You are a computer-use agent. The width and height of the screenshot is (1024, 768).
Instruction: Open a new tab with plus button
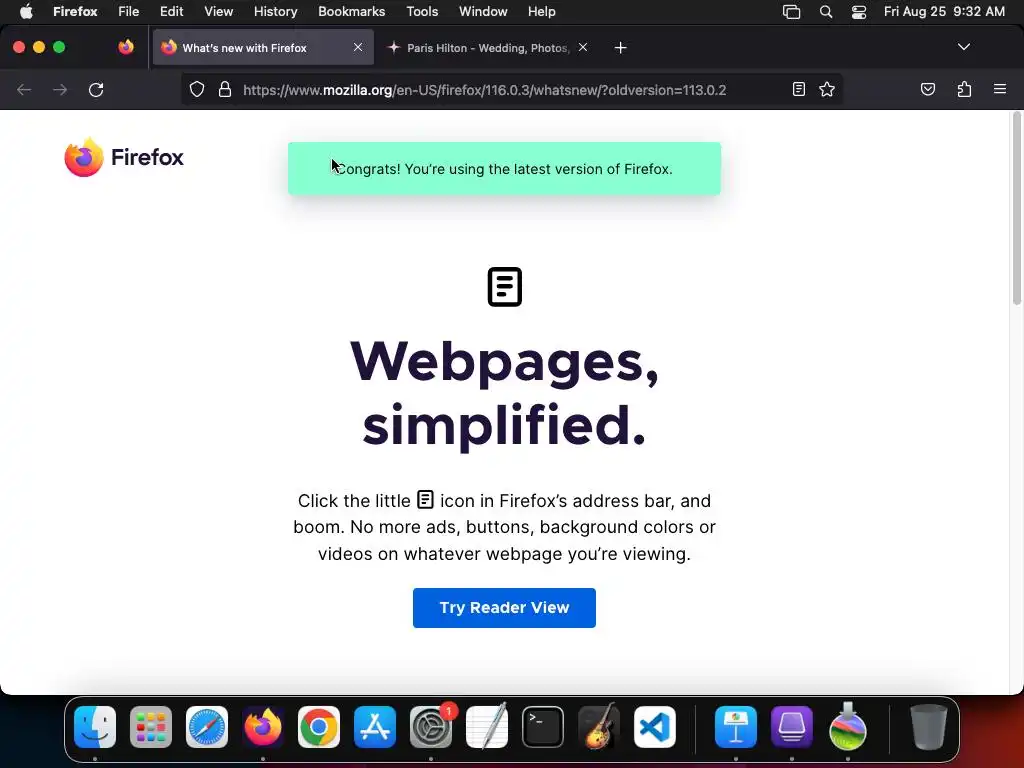pos(620,48)
